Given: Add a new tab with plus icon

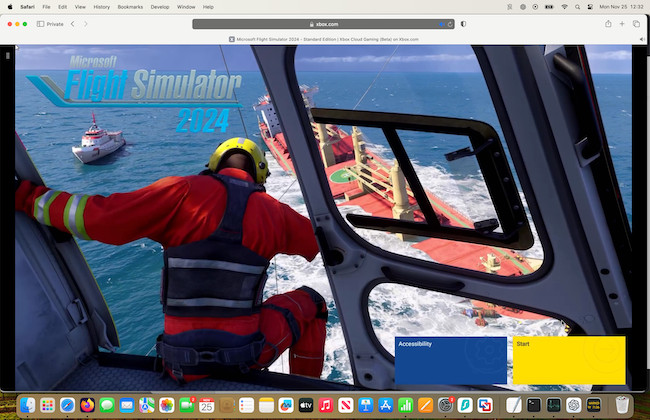Looking at the screenshot, I should (x=622, y=23).
